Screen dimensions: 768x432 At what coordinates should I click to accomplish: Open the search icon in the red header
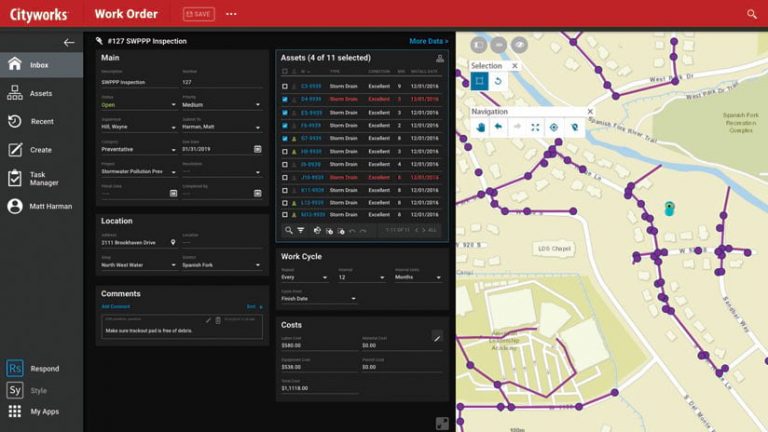point(751,14)
